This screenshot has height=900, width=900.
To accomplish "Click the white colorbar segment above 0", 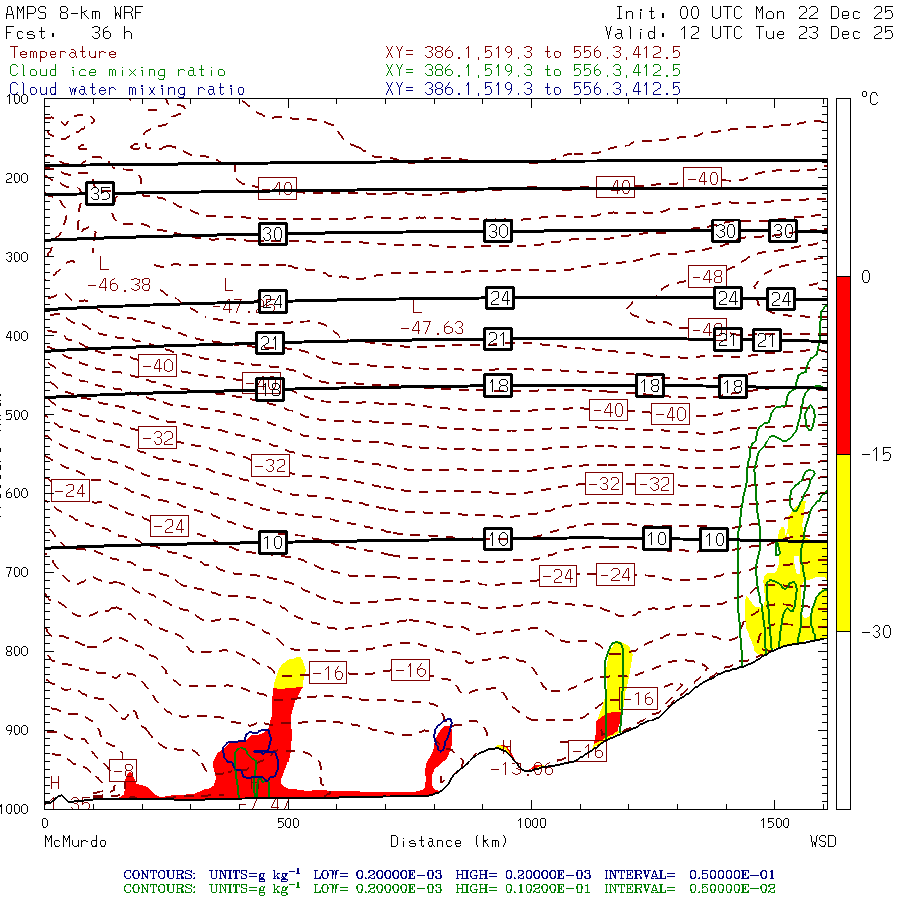I will coord(843,188).
